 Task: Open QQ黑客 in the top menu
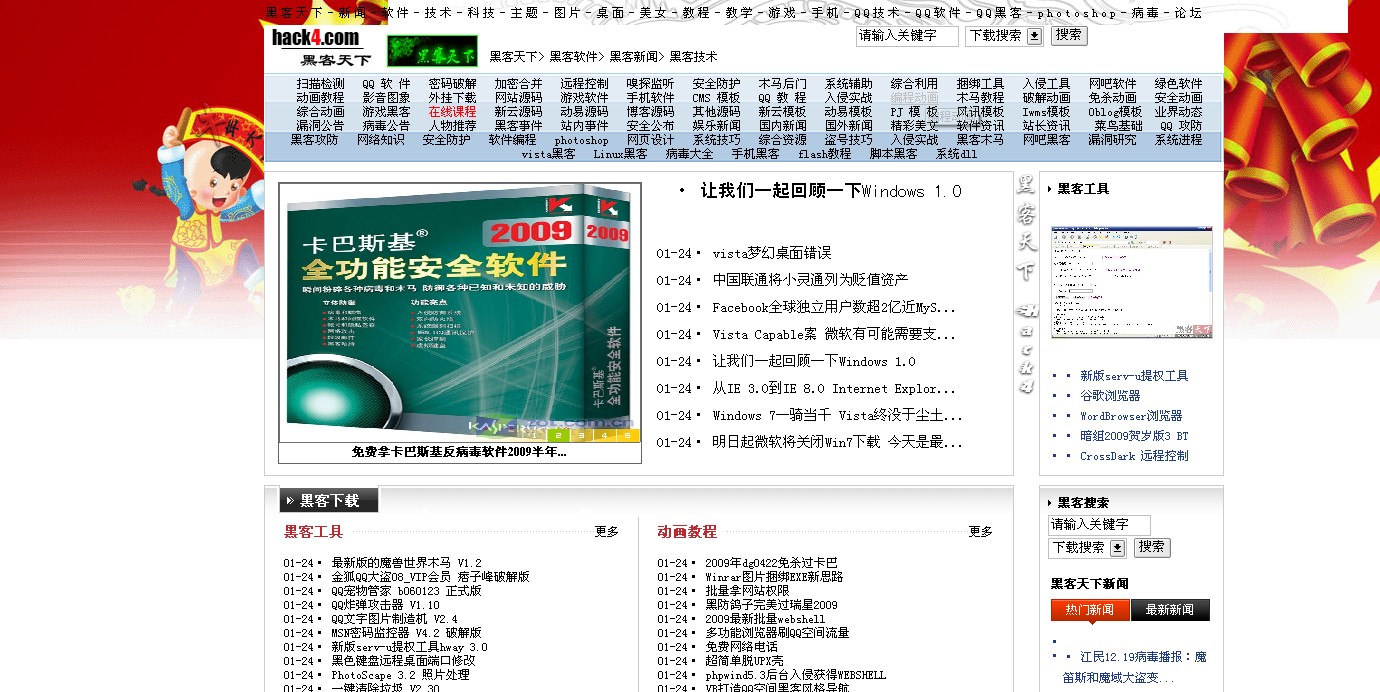click(999, 13)
